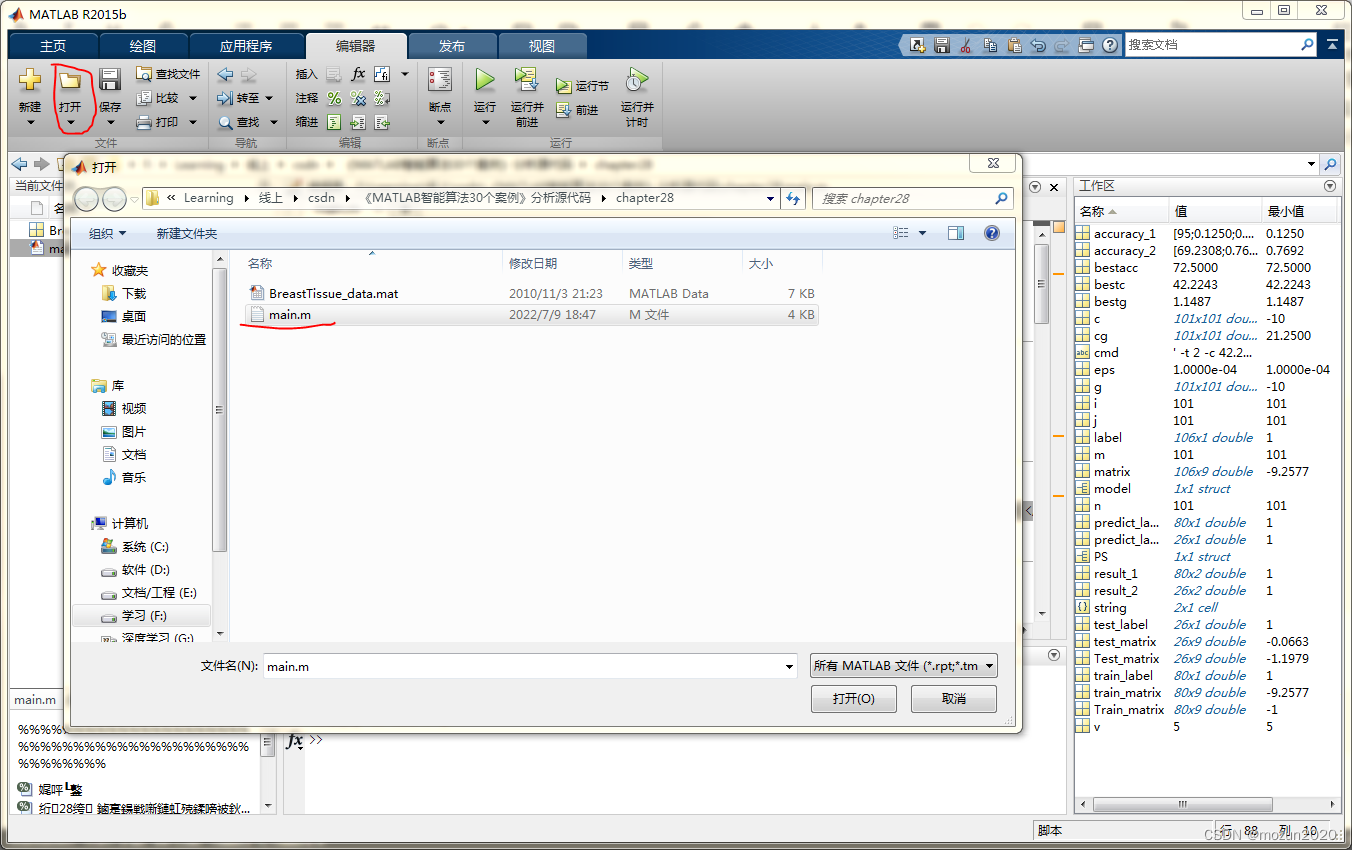
Task: Click the paste clipboard icon in quick-access bar
Action: point(1014,45)
